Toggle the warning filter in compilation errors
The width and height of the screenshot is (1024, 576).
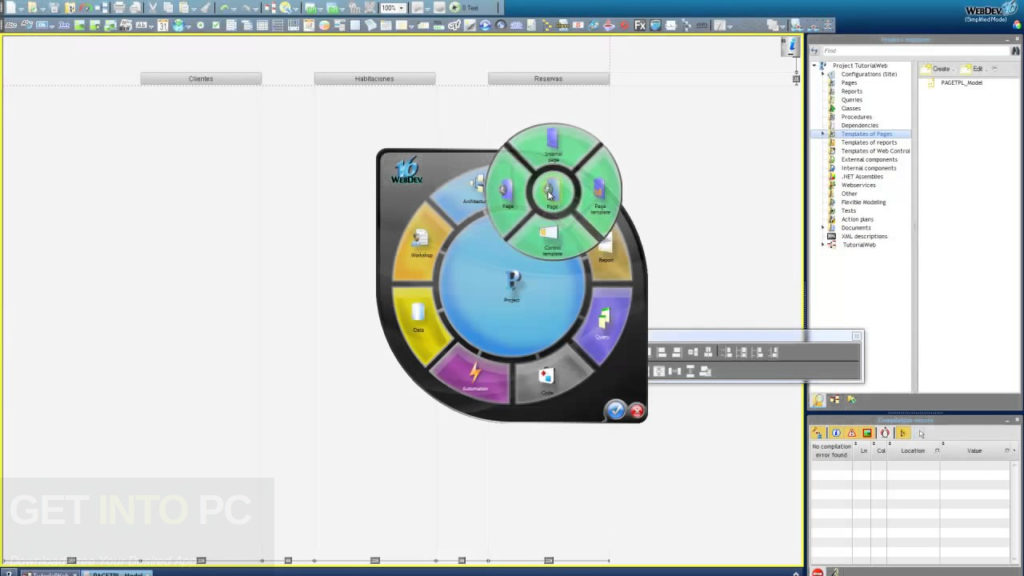851,433
